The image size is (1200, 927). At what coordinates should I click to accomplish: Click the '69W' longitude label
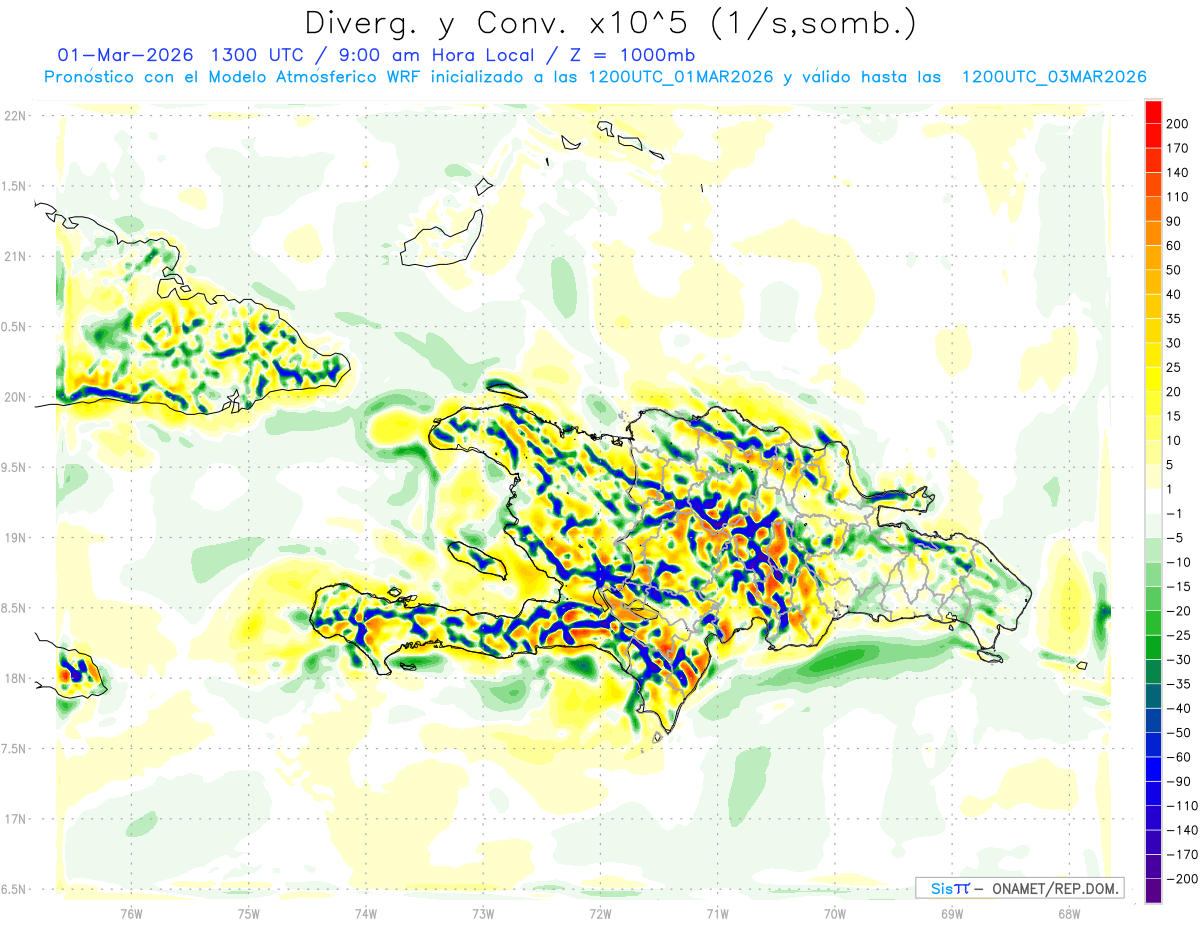[x=952, y=913]
